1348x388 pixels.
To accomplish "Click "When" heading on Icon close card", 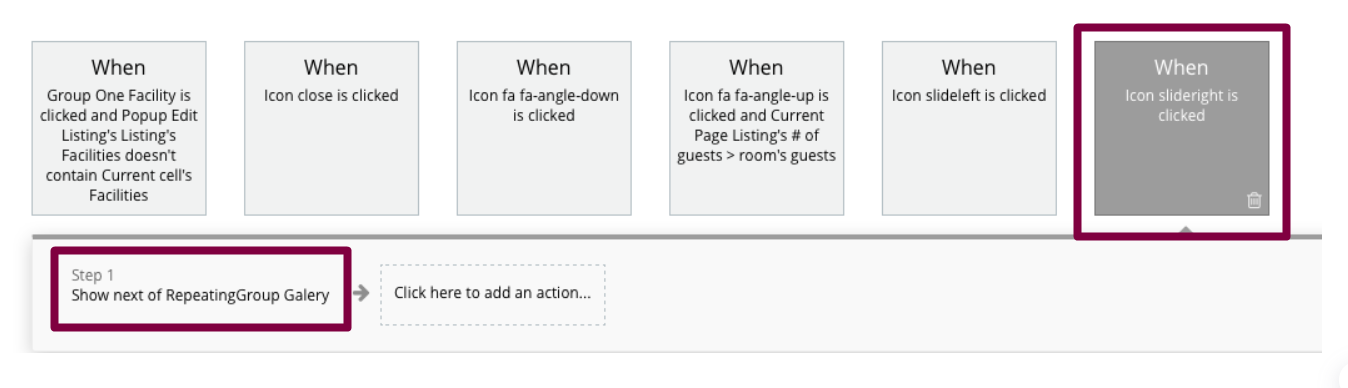I will pos(331,67).
